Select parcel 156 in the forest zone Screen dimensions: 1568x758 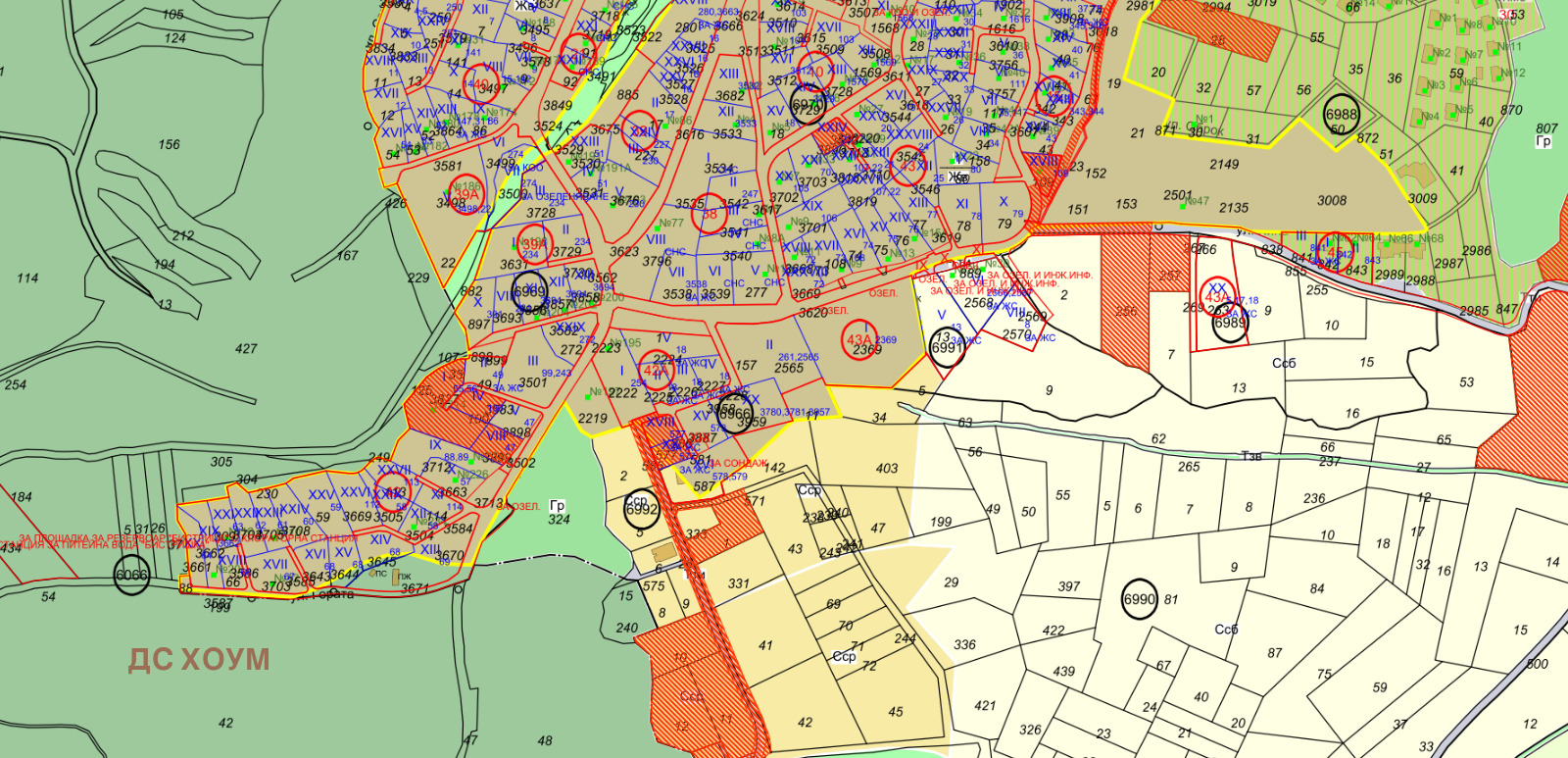(169, 144)
